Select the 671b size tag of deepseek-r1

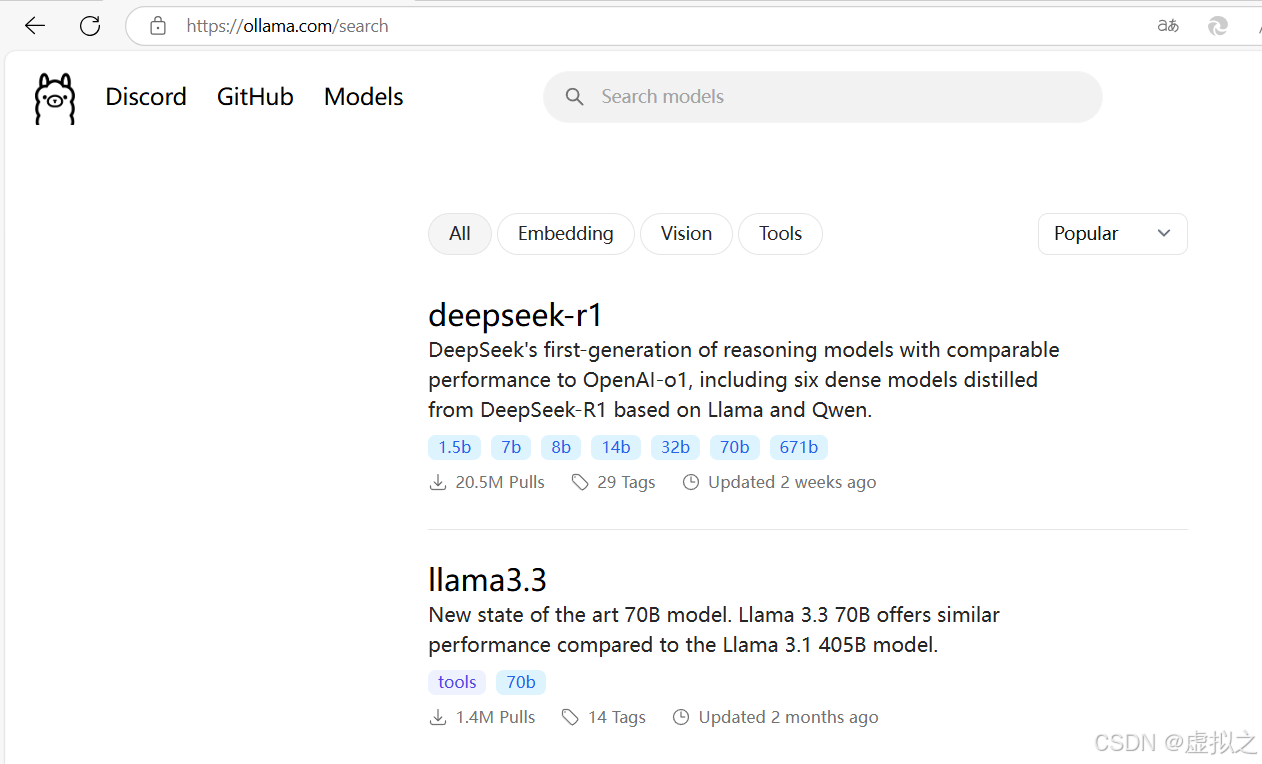point(799,447)
